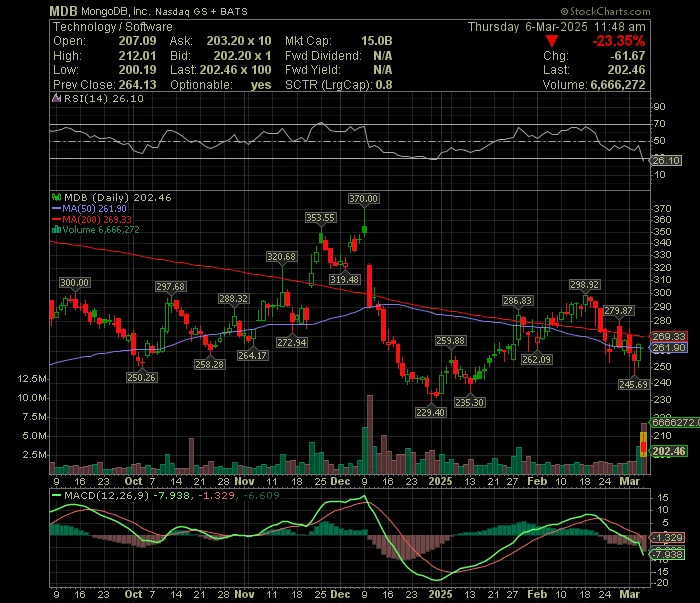Image resolution: width=700 pixels, height=603 pixels.
Task: Click the 320.68 price label
Action: (x=281, y=257)
